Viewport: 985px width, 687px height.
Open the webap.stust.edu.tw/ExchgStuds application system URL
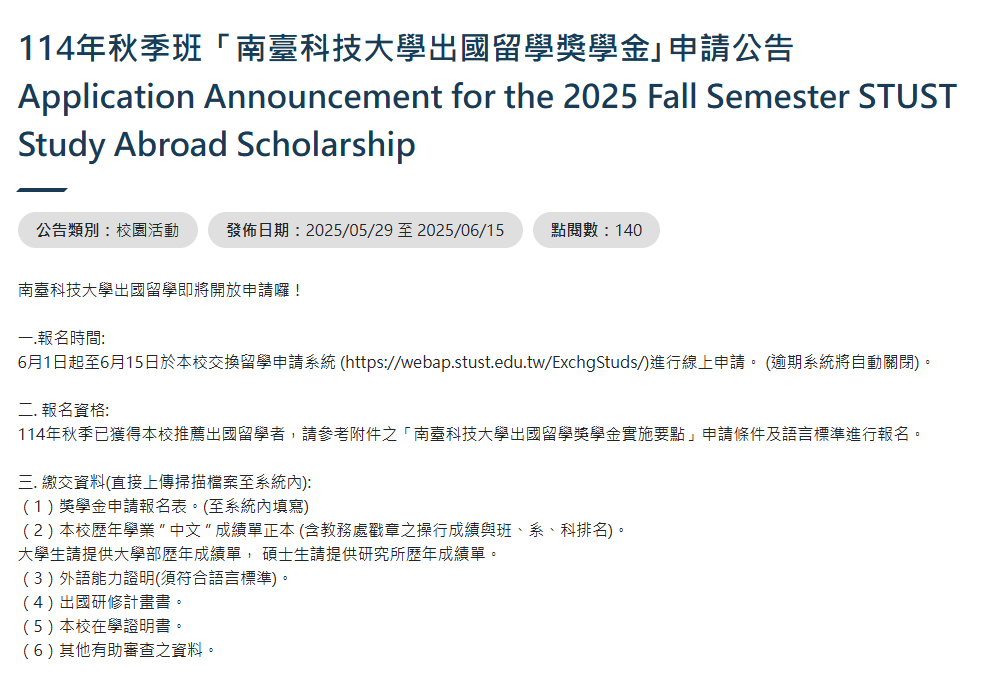click(494, 362)
